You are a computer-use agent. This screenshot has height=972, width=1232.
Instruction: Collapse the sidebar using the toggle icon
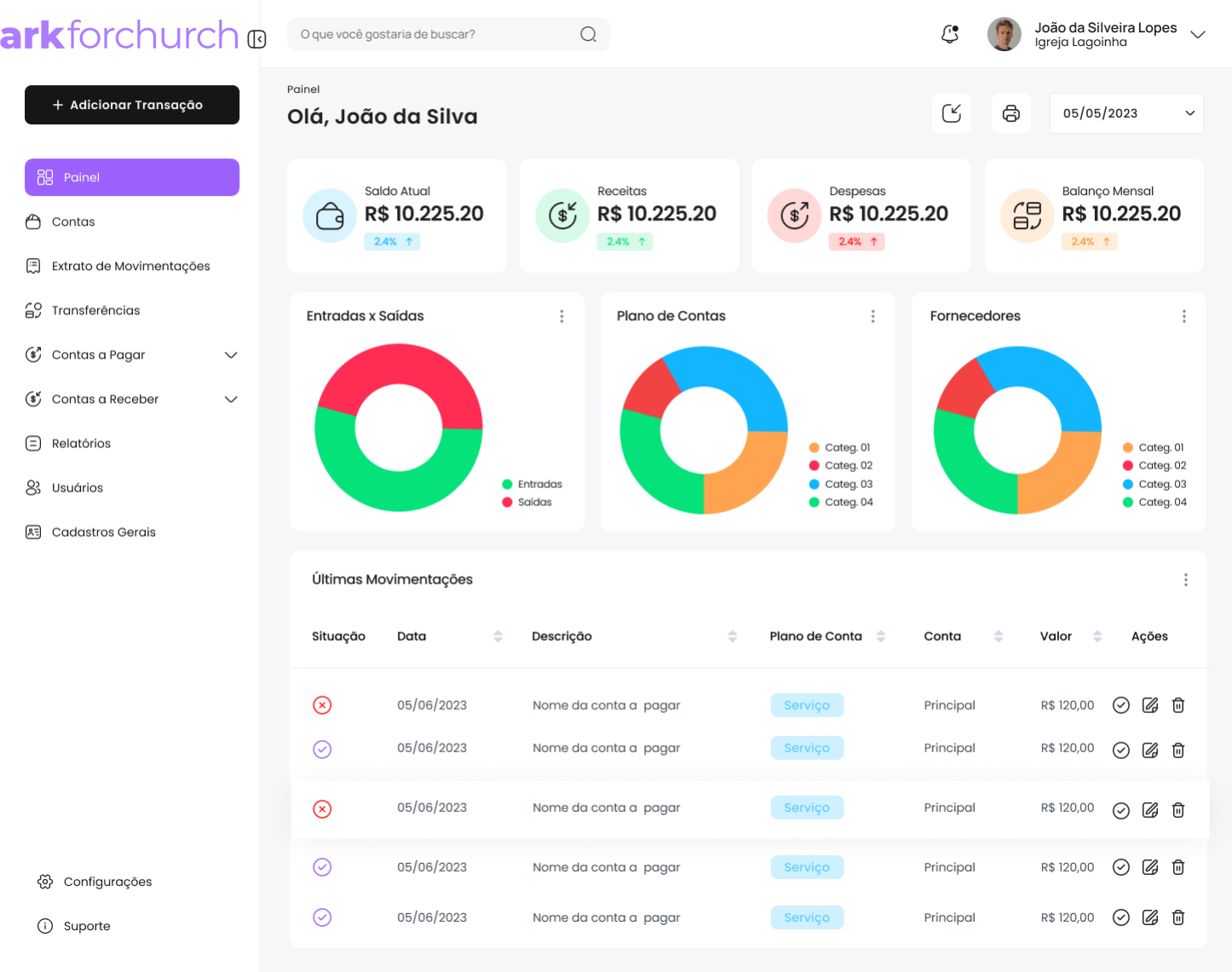(x=257, y=39)
